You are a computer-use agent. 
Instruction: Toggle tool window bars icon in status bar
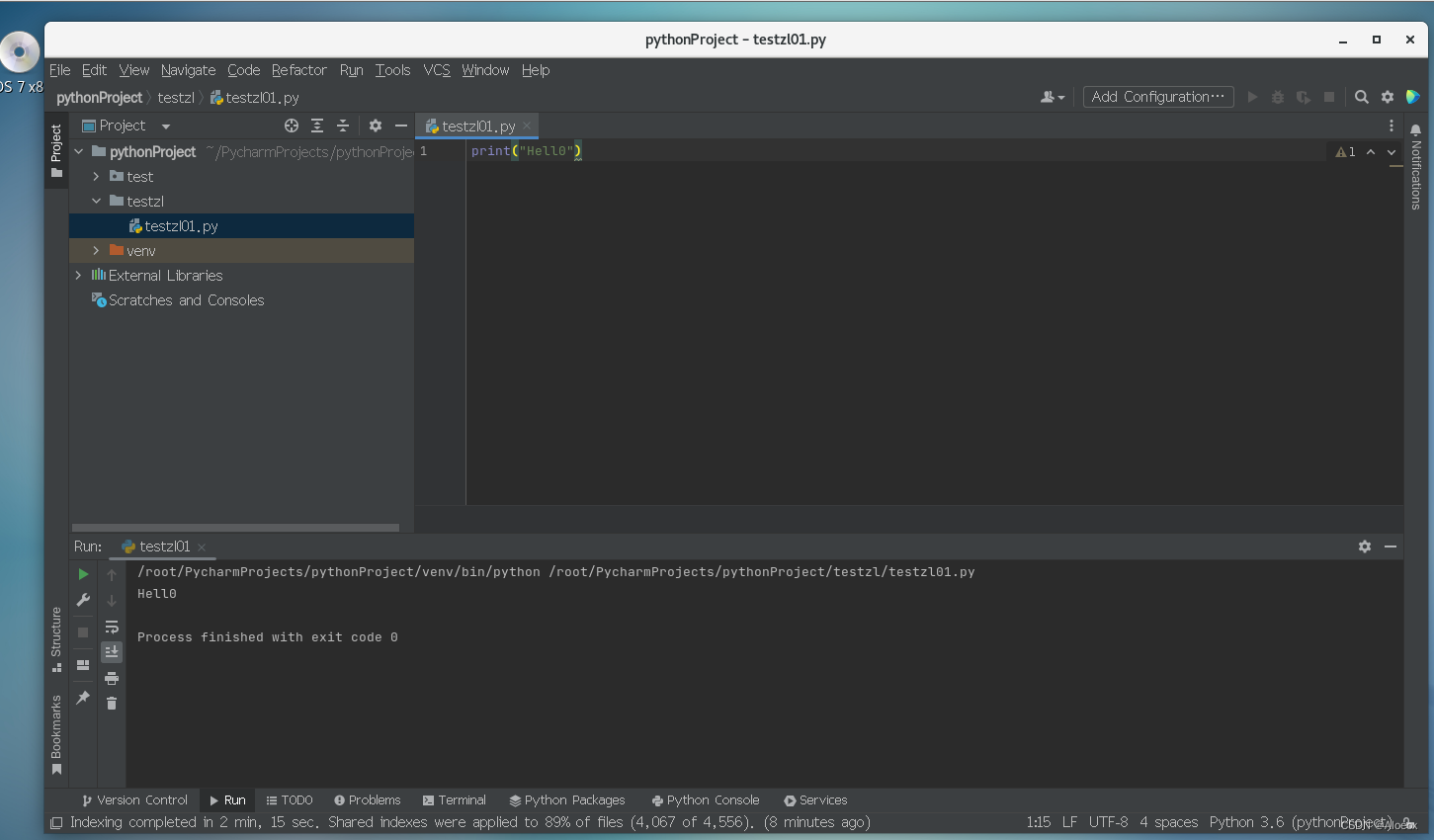[x=56, y=822]
